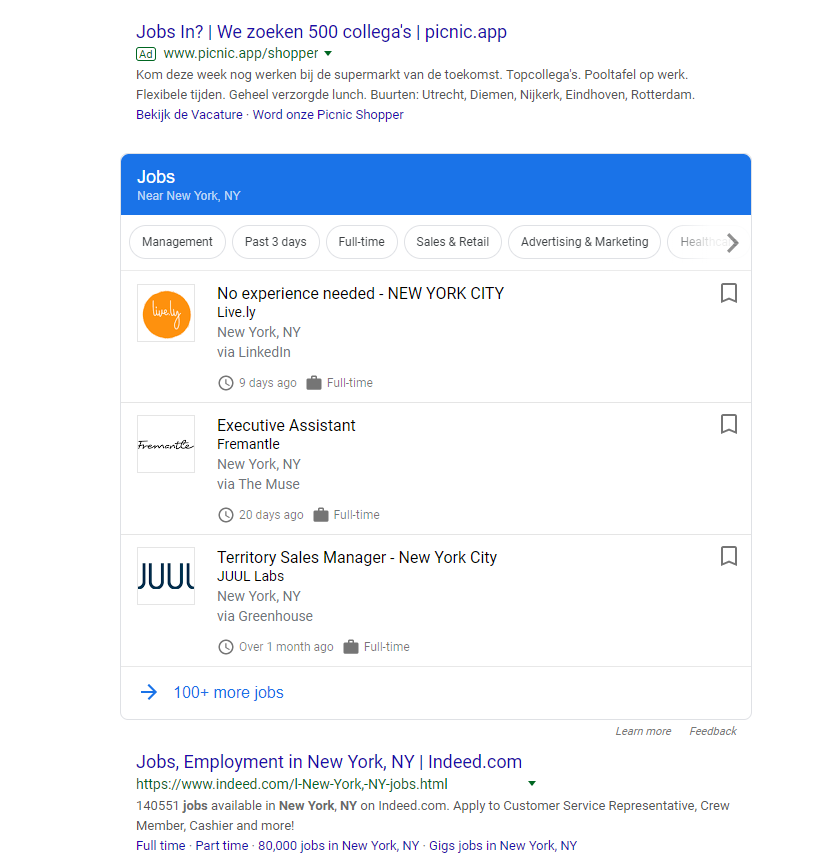Open Word onze Picnic Shopper link
This screenshot has width=832, height=865.
point(328,115)
